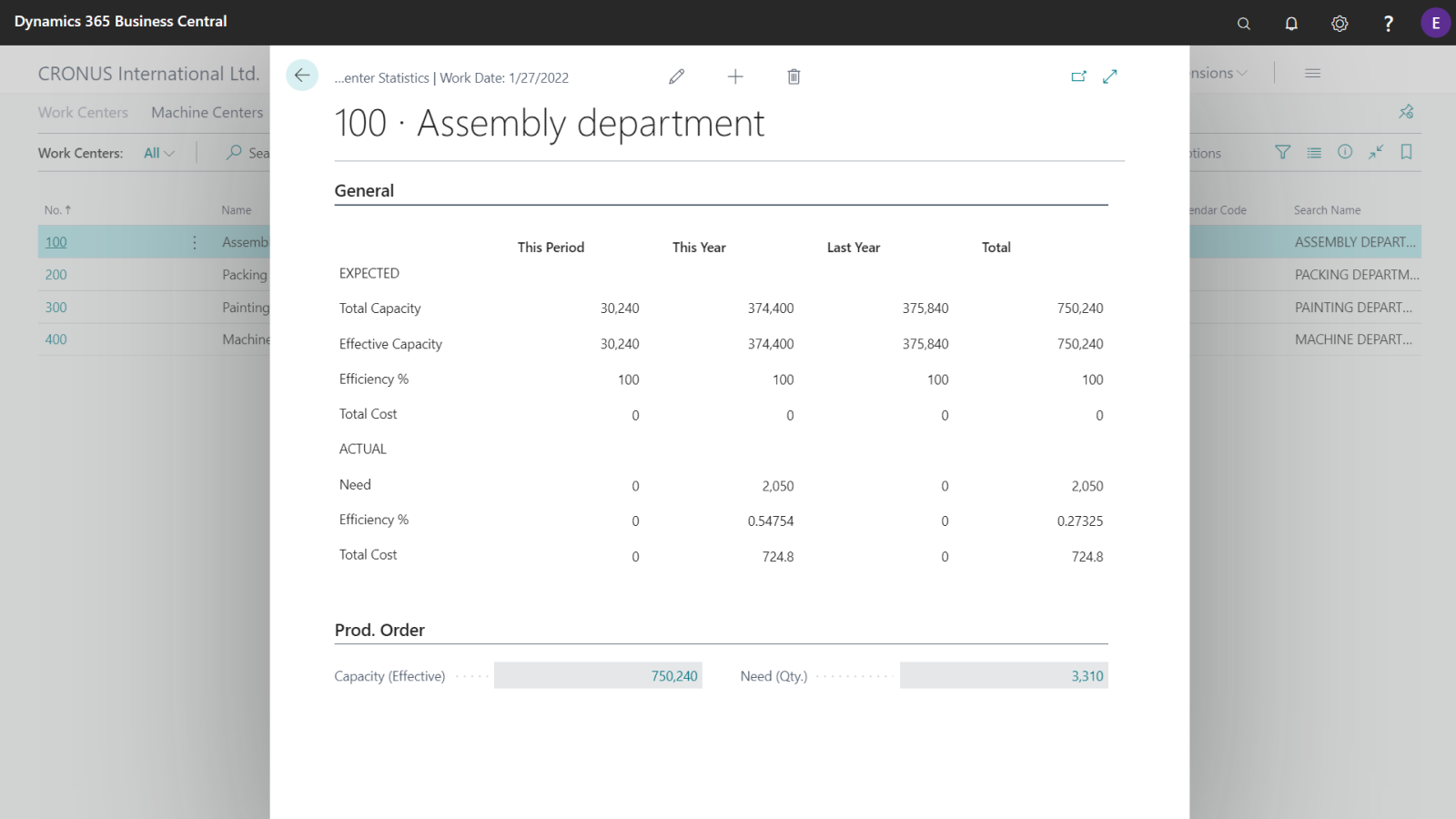Screen dimensions: 1456x819
Task: Click the trash delete icon
Action: (794, 76)
